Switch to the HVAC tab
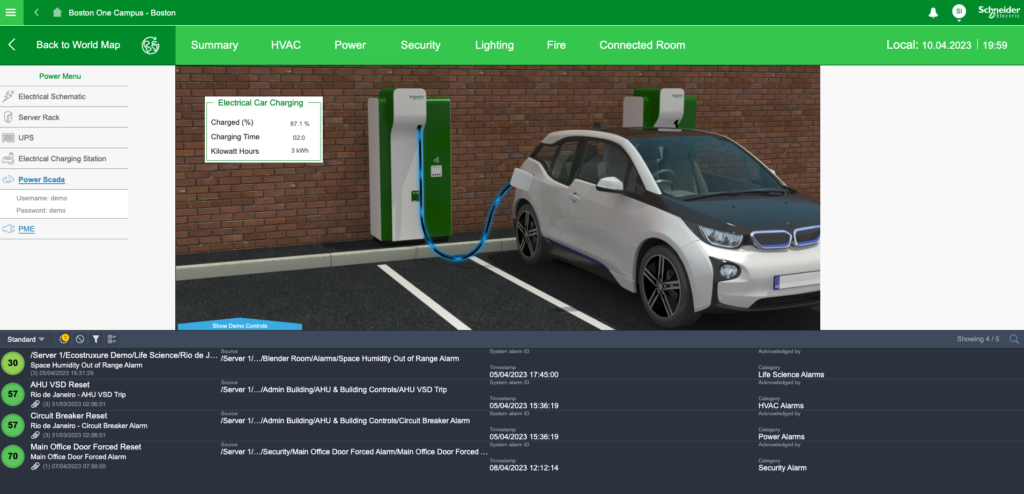This screenshot has width=1024, height=494. 286,45
